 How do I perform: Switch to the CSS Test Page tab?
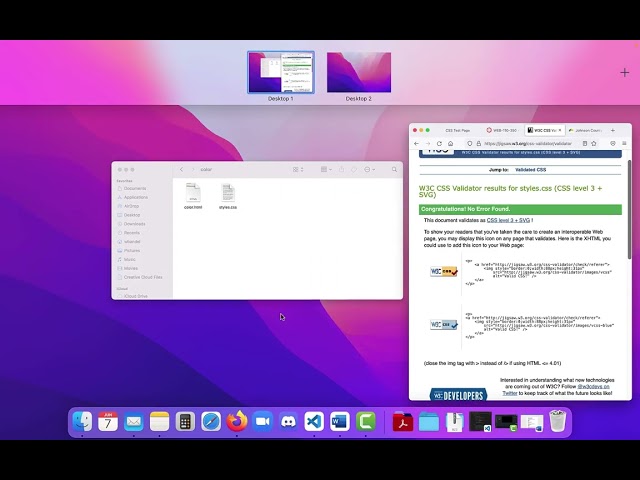[x=458, y=130]
